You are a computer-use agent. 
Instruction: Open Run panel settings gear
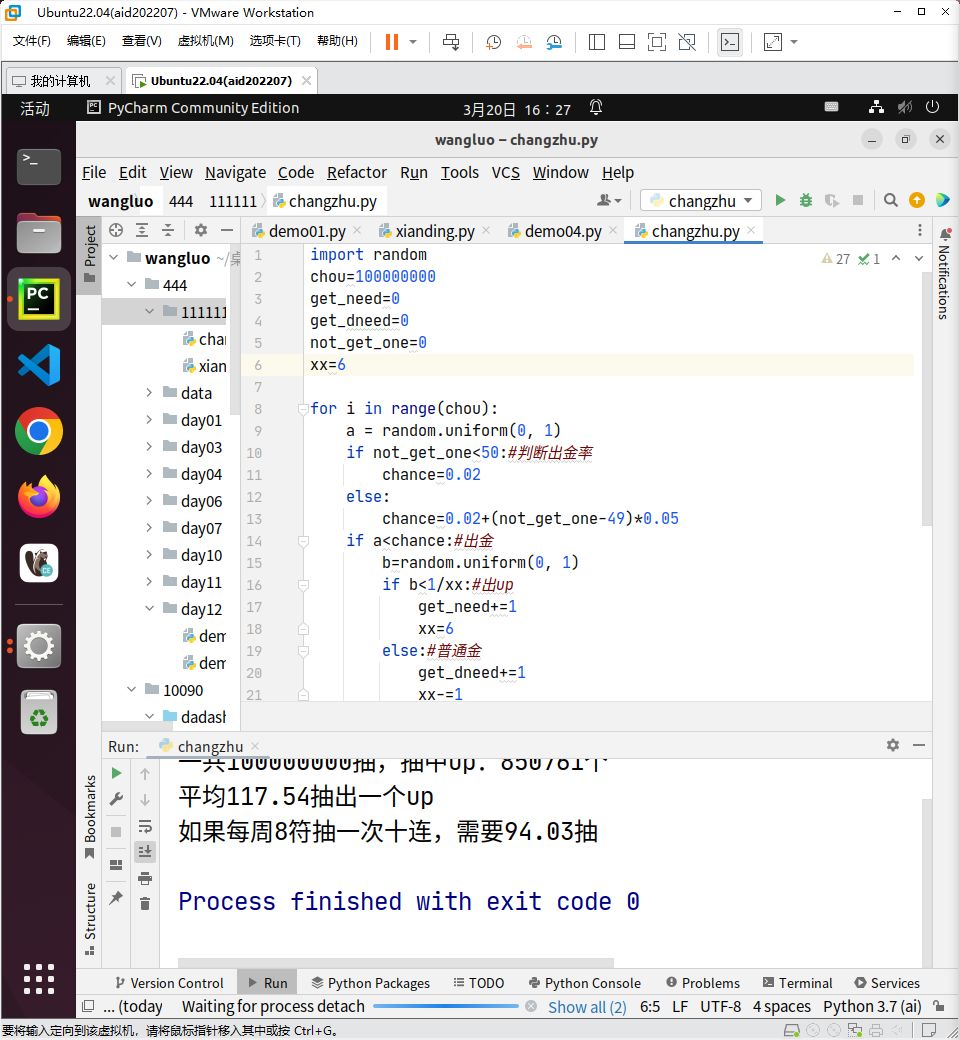click(893, 745)
